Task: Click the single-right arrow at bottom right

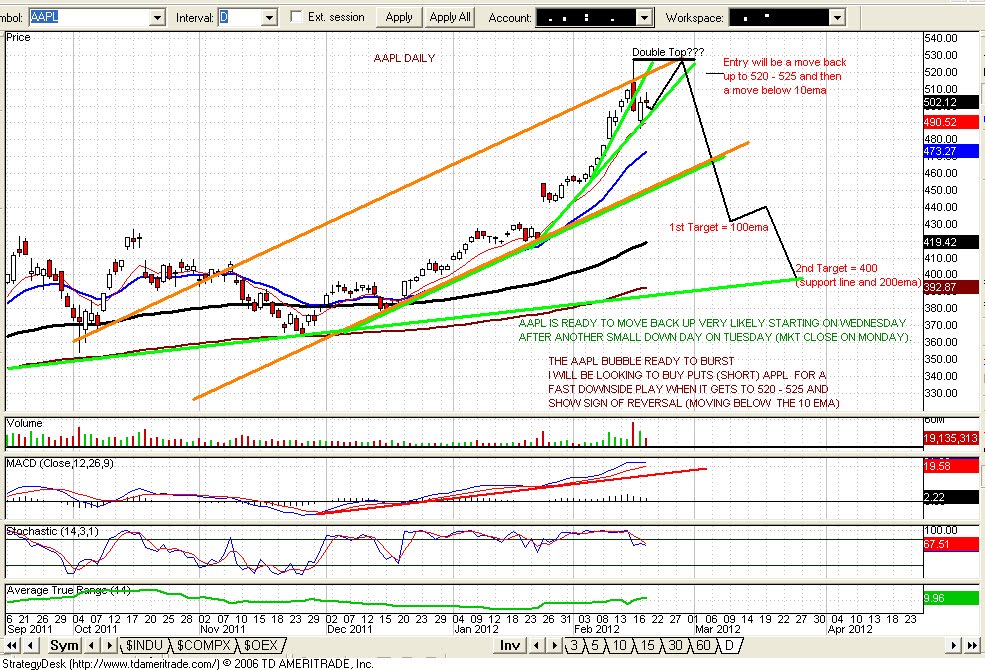Action: tap(954, 646)
